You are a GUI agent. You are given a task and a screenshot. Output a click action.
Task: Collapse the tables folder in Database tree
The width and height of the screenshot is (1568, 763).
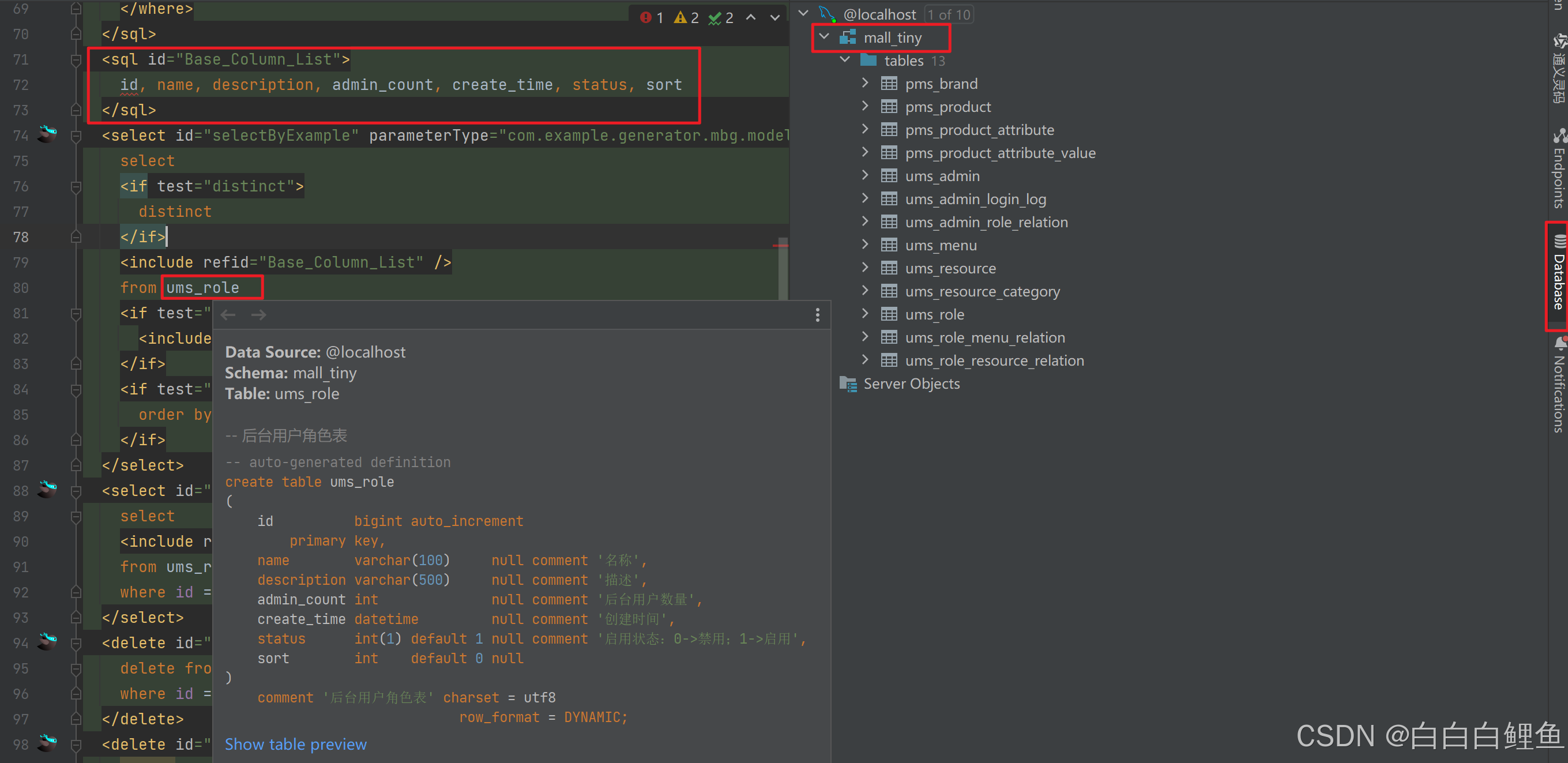[845, 59]
